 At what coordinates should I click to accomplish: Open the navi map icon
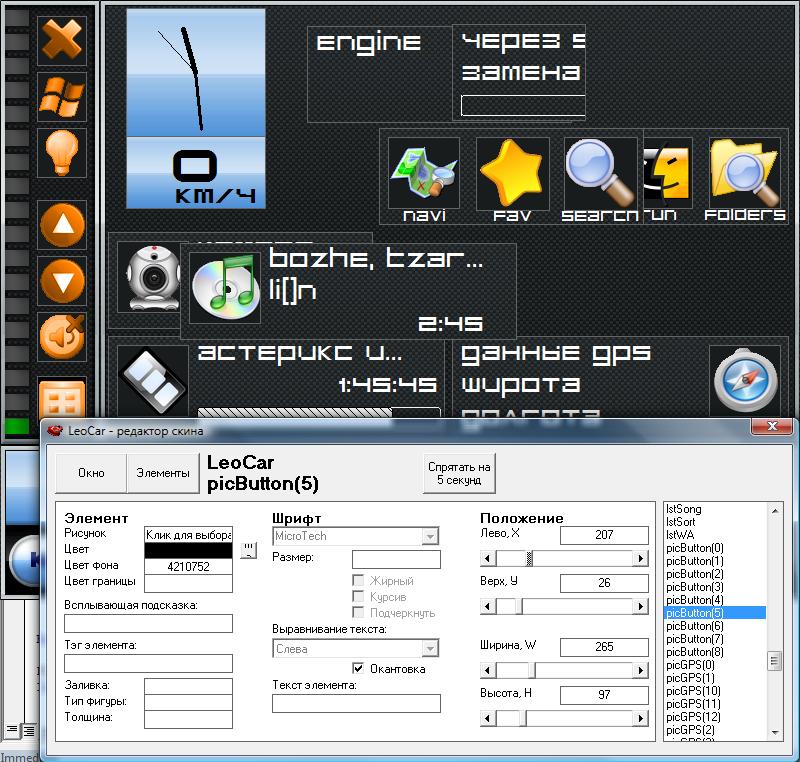pyautogui.click(x=423, y=174)
